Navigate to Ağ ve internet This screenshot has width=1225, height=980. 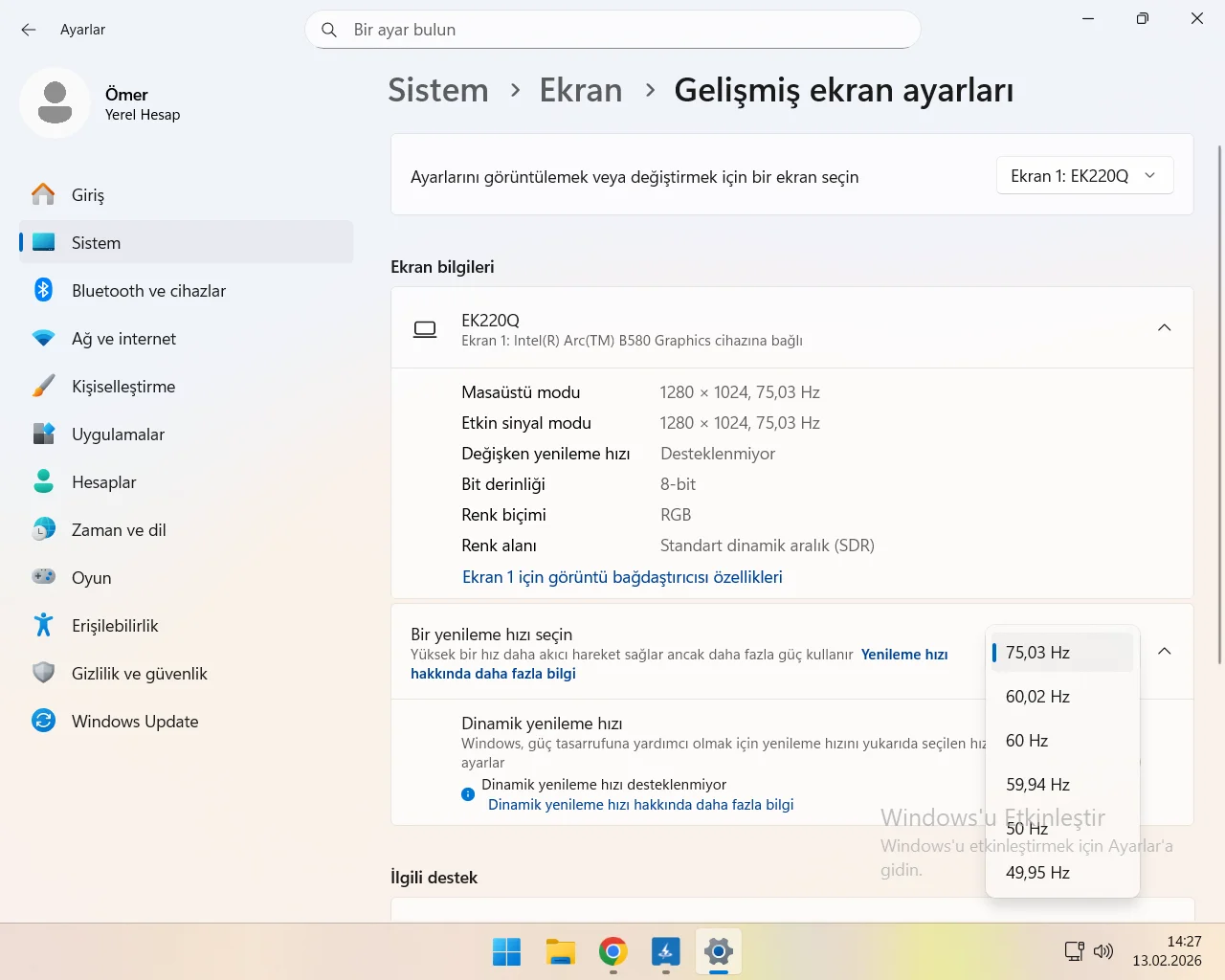click(187, 338)
